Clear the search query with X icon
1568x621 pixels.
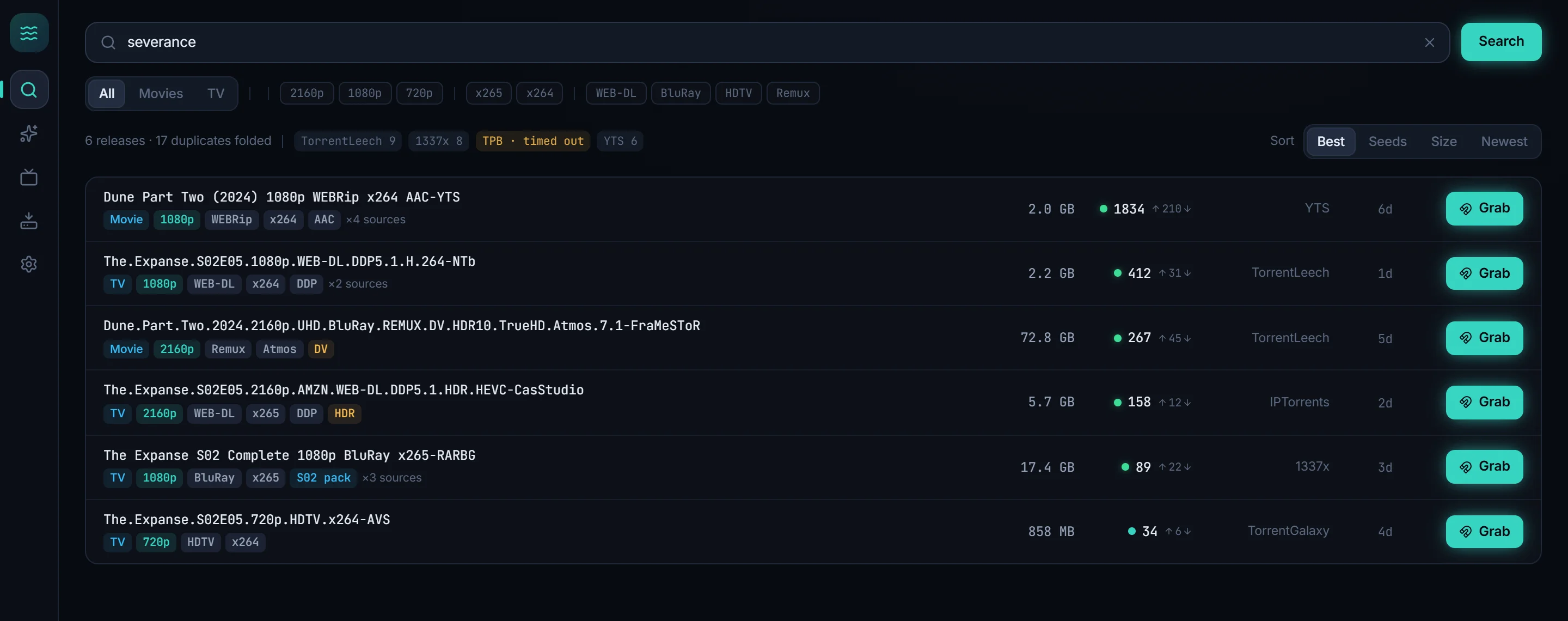[1429, 42]
